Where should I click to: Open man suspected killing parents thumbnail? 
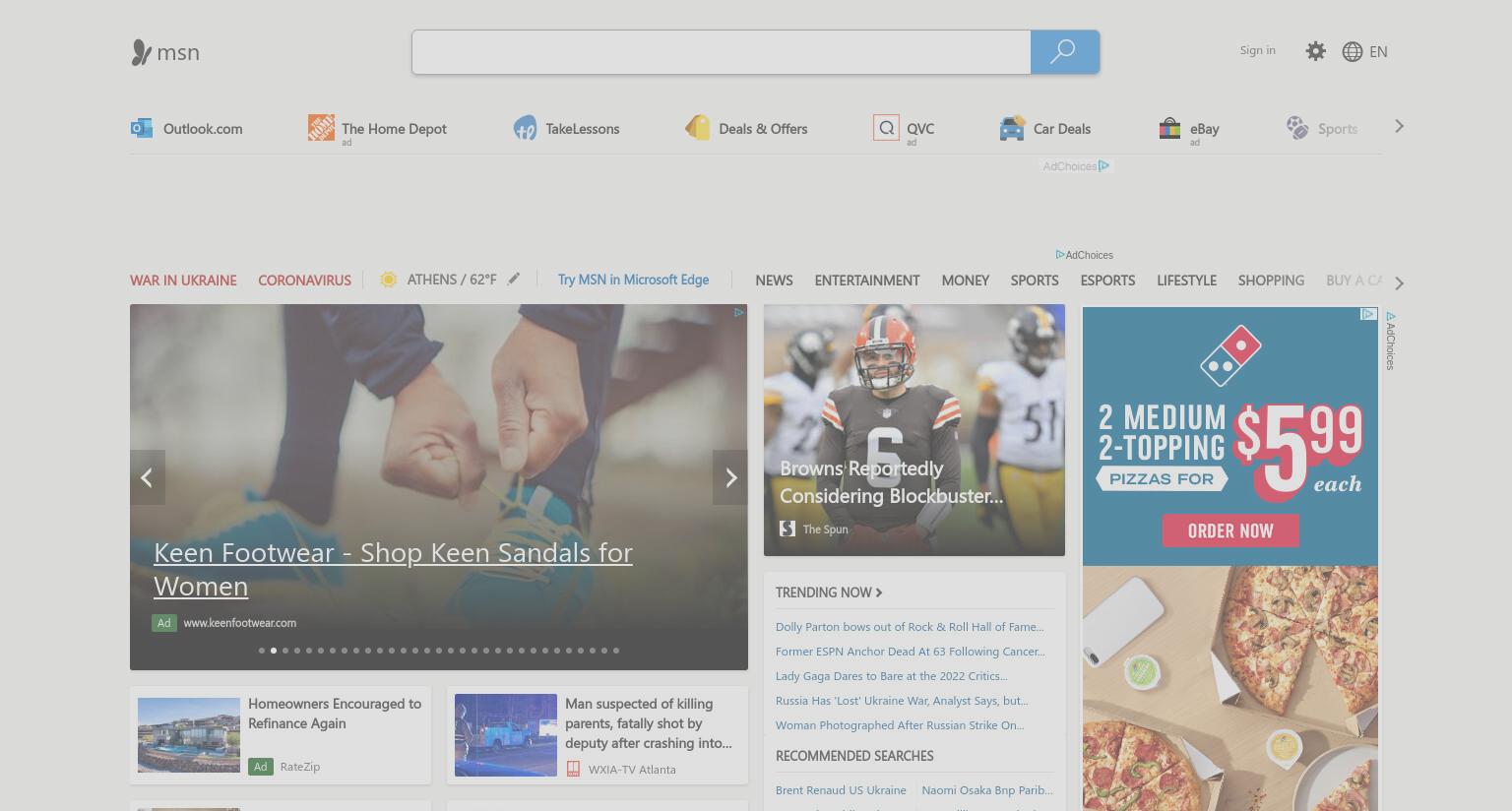(506, 735)
